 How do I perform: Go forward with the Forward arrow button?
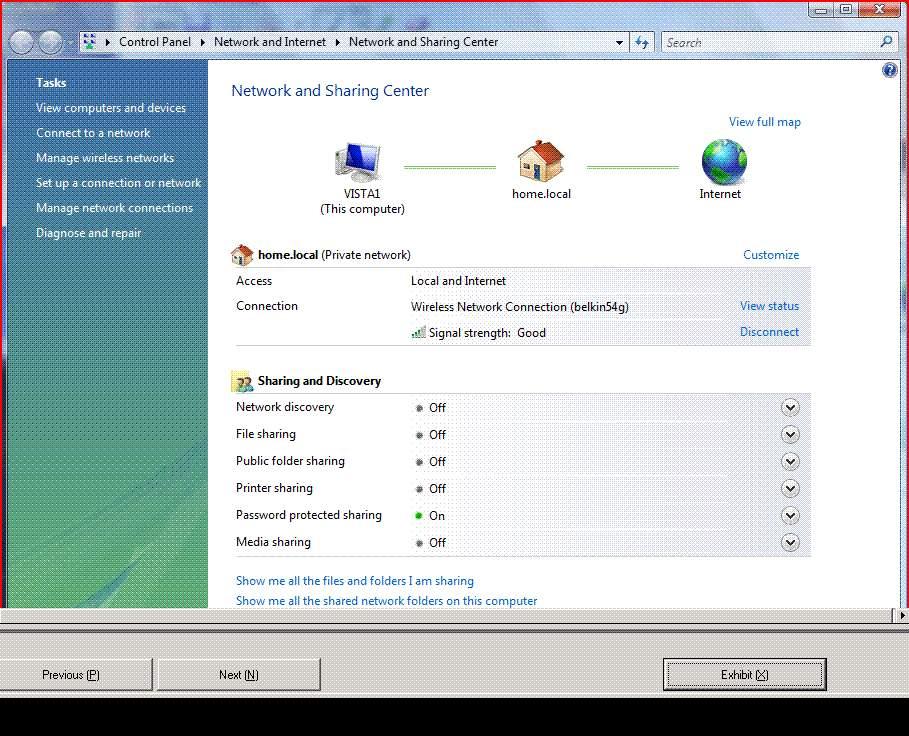coord(50,42)
